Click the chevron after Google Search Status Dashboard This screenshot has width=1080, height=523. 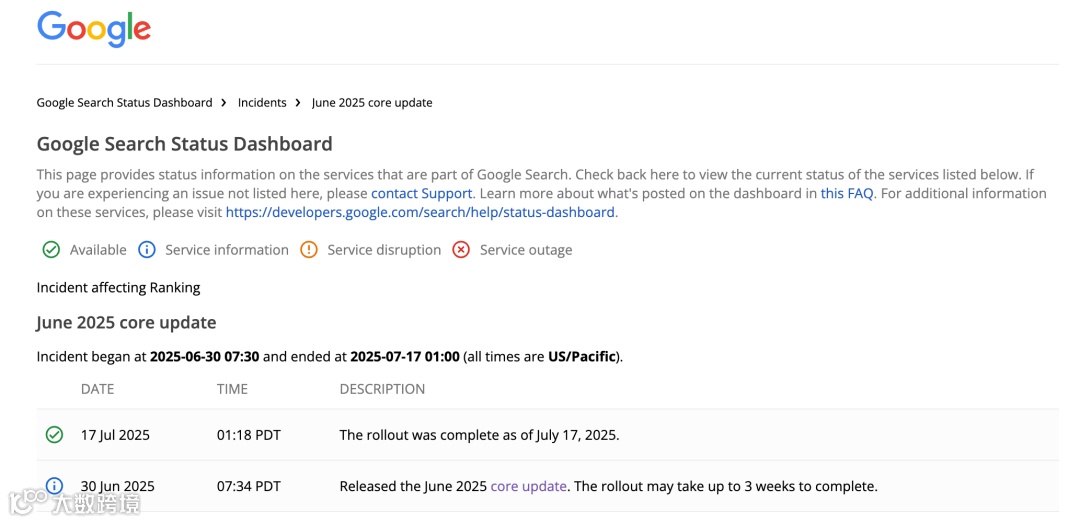click(225, 103)
